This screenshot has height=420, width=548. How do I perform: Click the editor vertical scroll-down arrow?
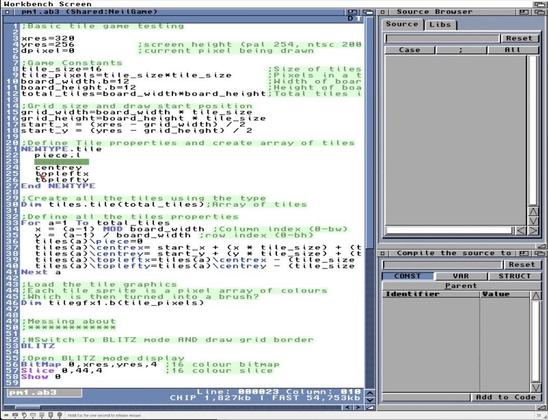click(370, 400)
